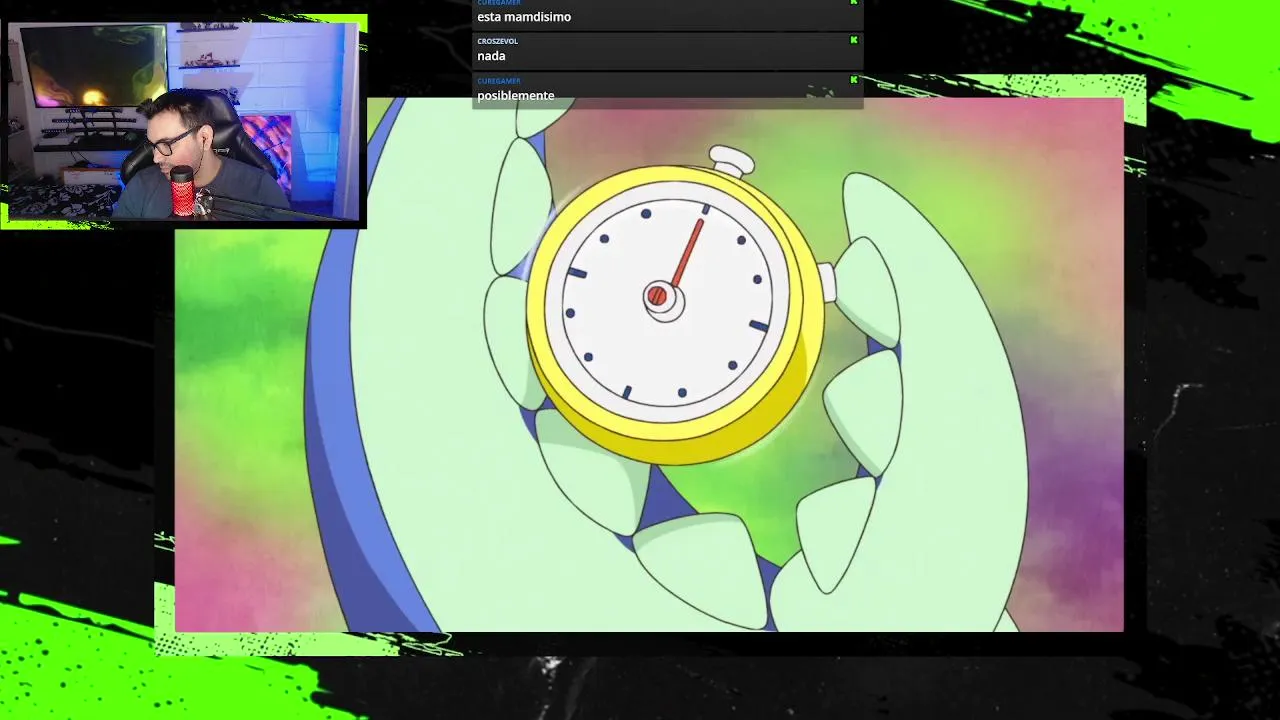The height and width of the screenshot is (720, 1280).
Task: Click the streamer webcam feed
Action: pos(184,121)
